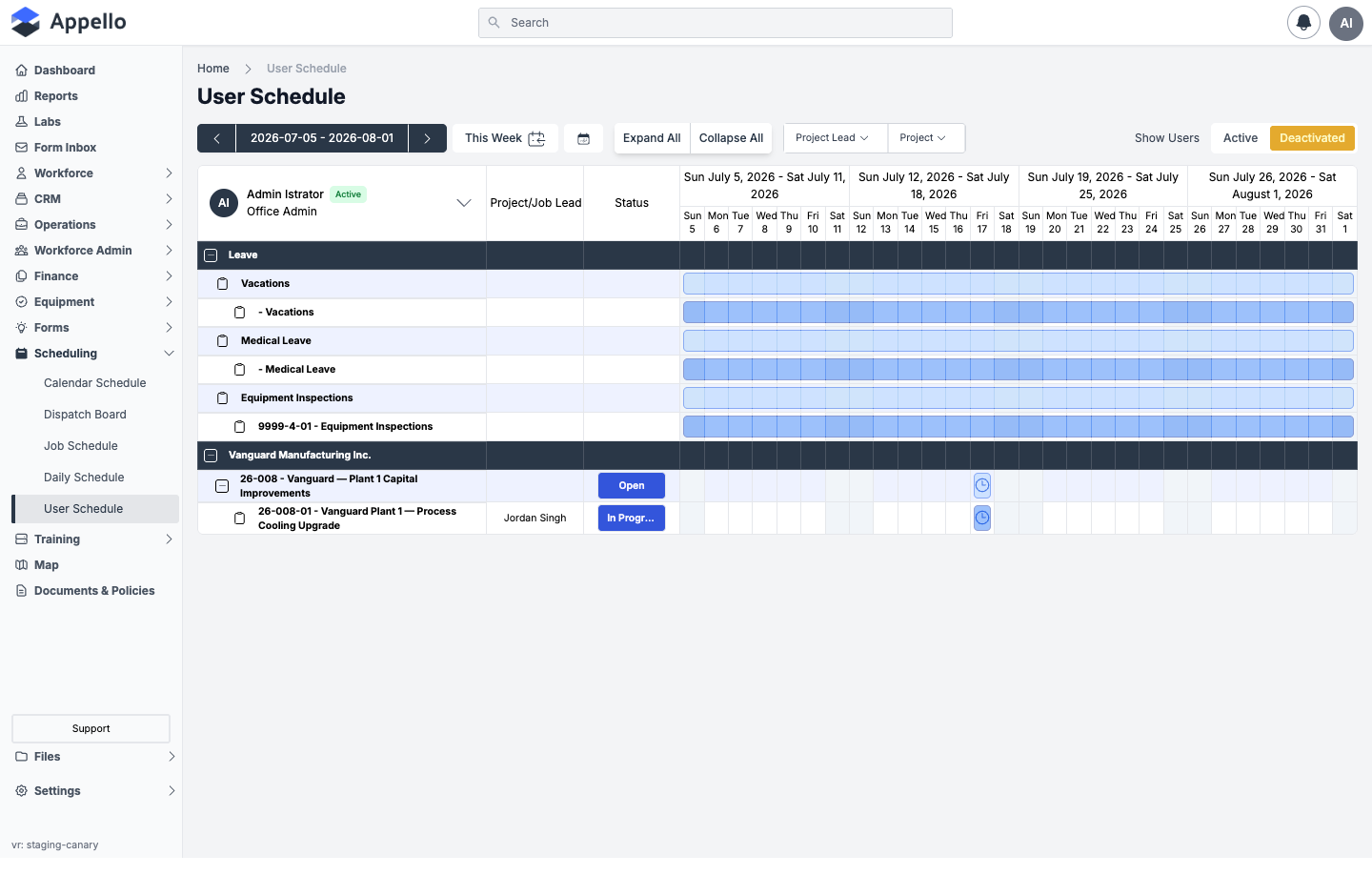Click in the Search field

(x=716, y=23)
